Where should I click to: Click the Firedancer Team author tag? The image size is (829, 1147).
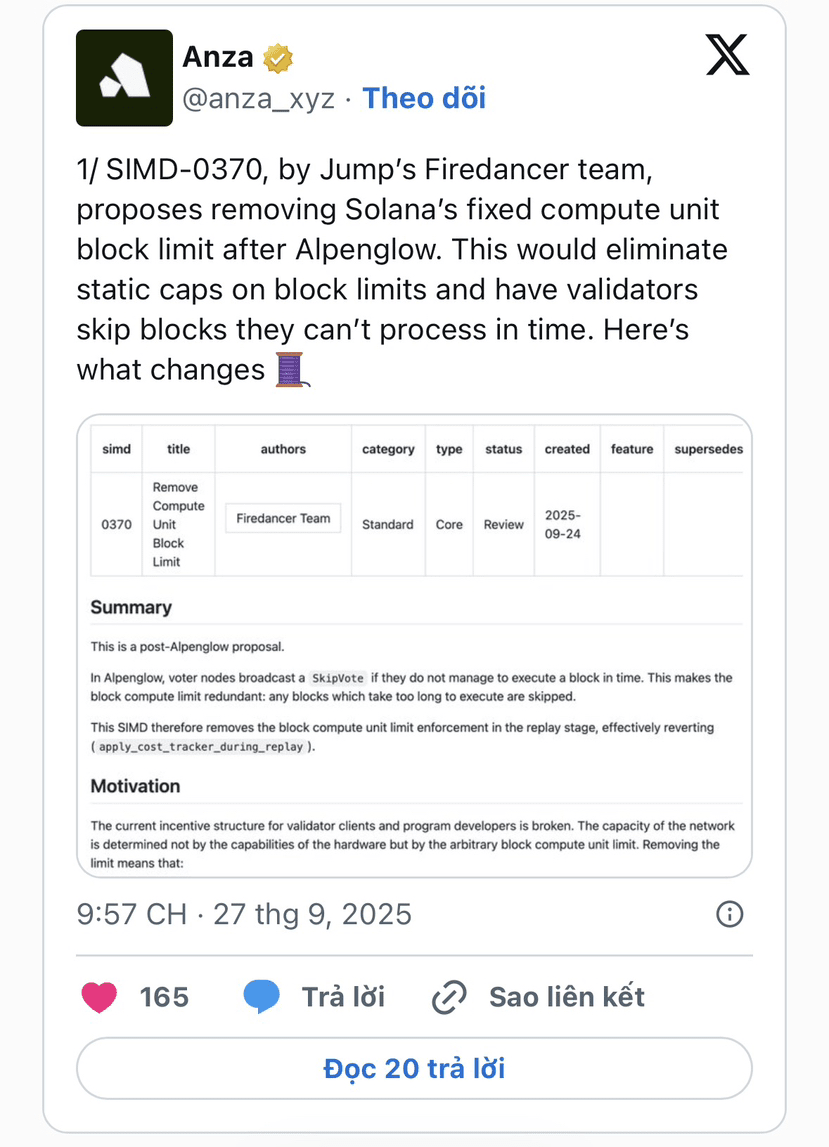[x=283, y=518]
